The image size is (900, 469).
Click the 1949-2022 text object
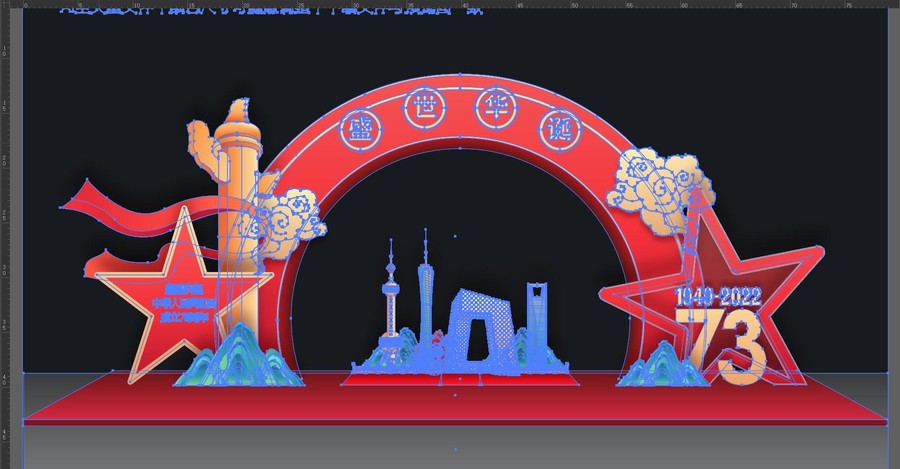pyautogui.click(x=719, y=297)
